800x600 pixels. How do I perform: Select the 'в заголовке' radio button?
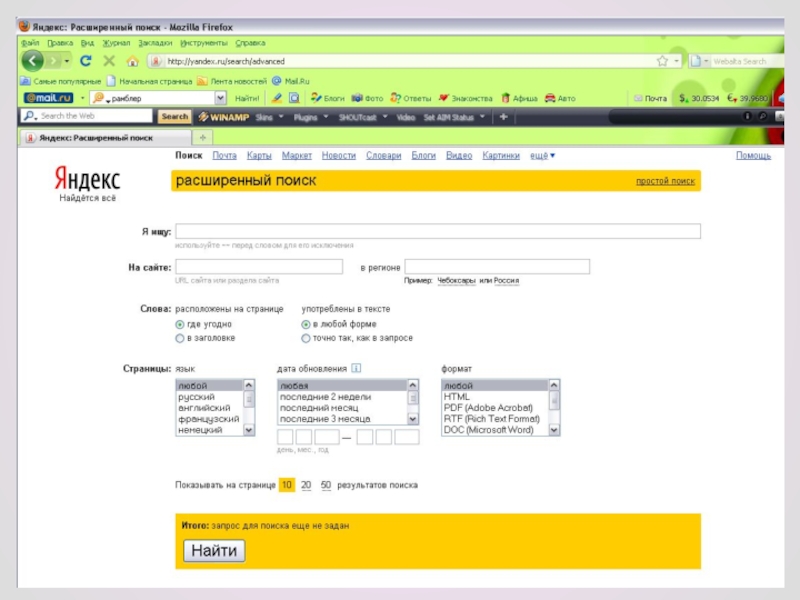(x=180, y=339)
